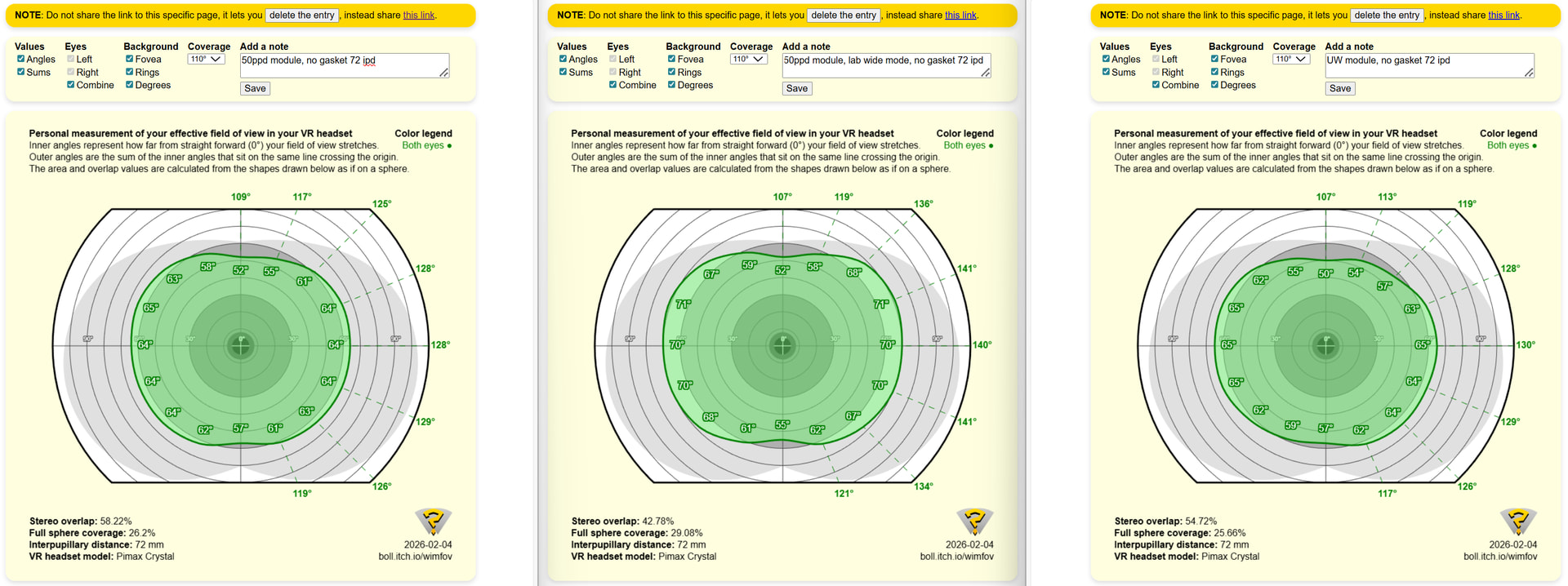The height and width of the screenshot is (586, 1568).
Task: Uncheck the Combine checkbox in the middle panel
Action: point(612,85)
